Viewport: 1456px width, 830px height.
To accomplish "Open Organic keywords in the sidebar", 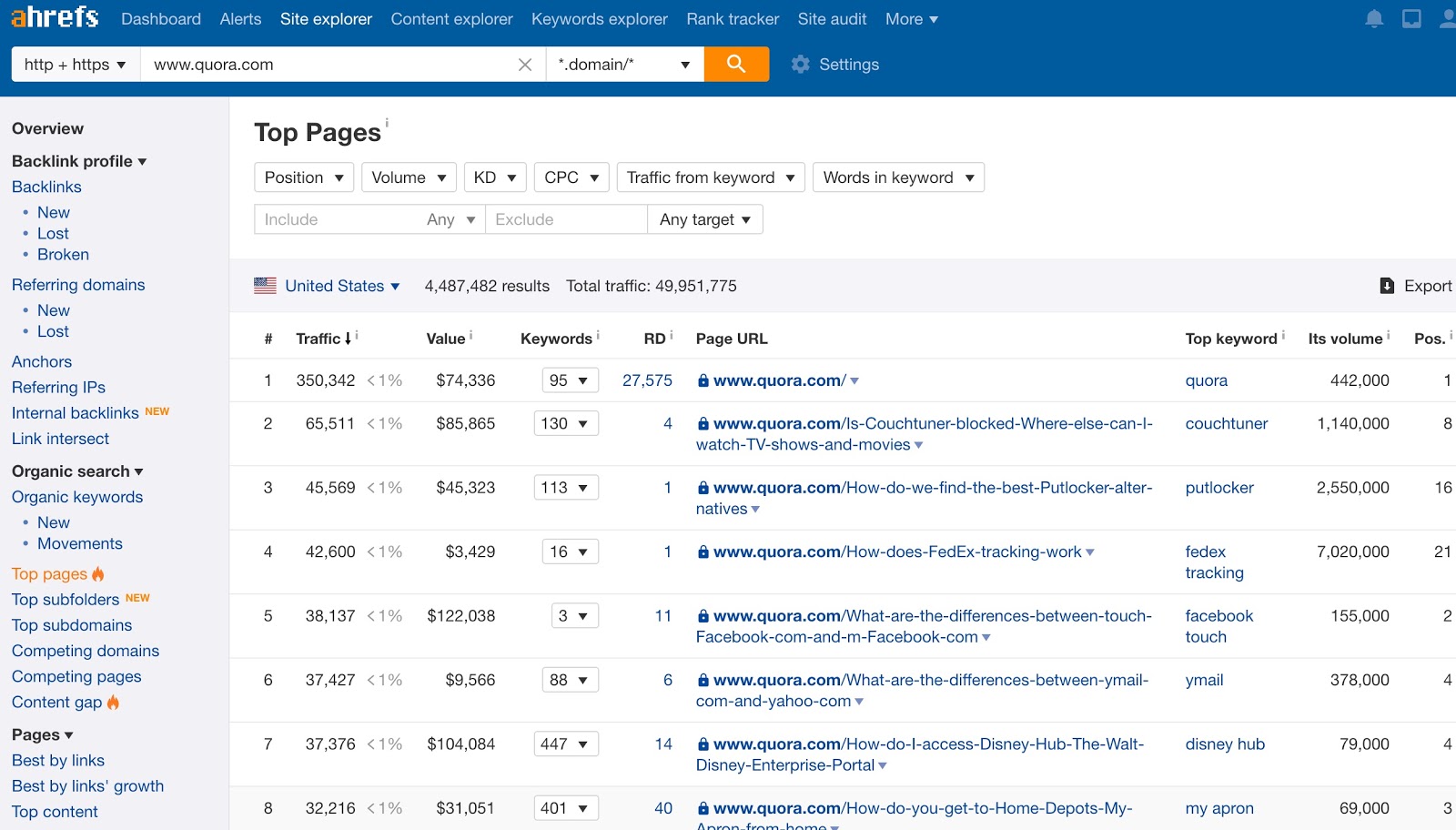I will tap(76, 497).
